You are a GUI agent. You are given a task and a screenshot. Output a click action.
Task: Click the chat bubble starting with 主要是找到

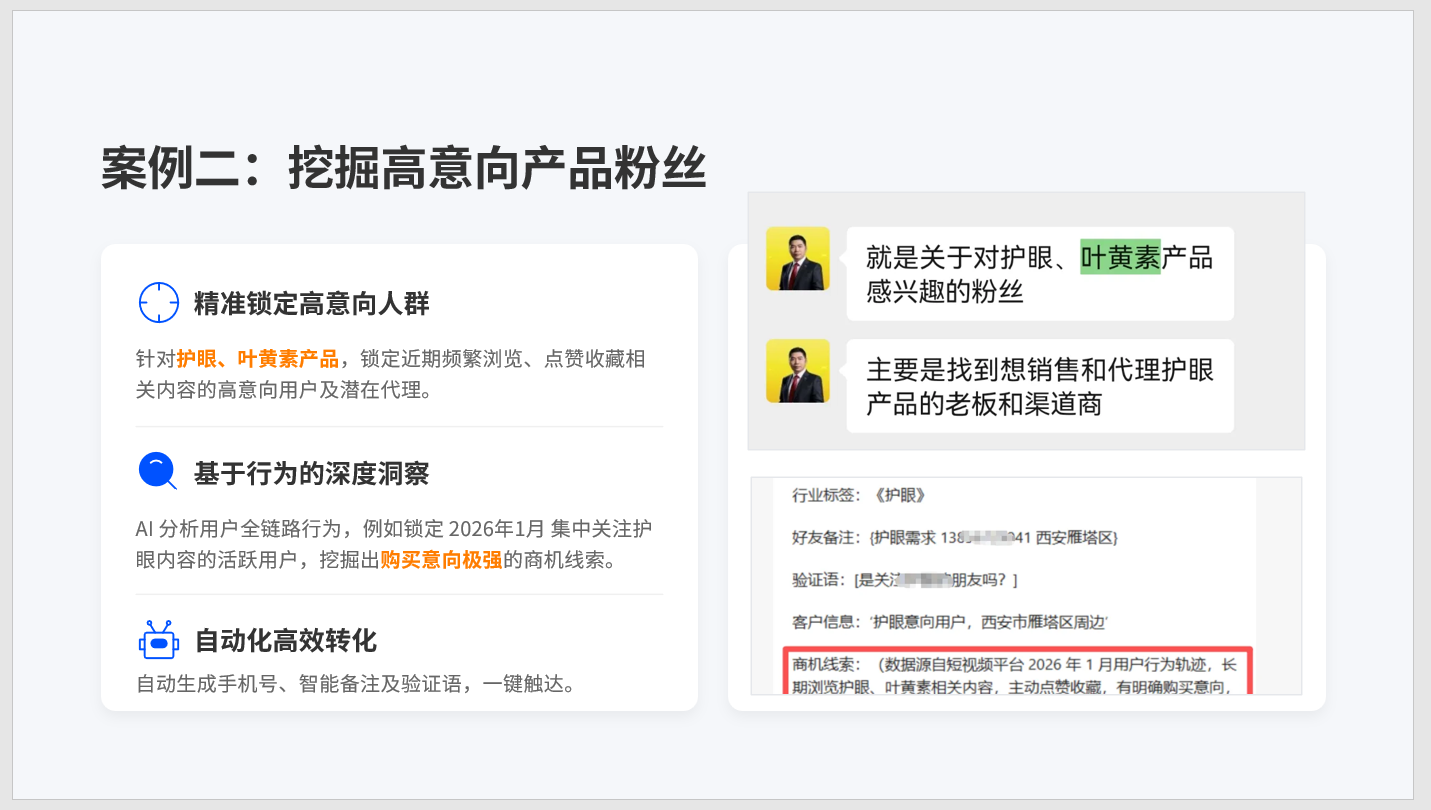click(x=1039, y=386)
